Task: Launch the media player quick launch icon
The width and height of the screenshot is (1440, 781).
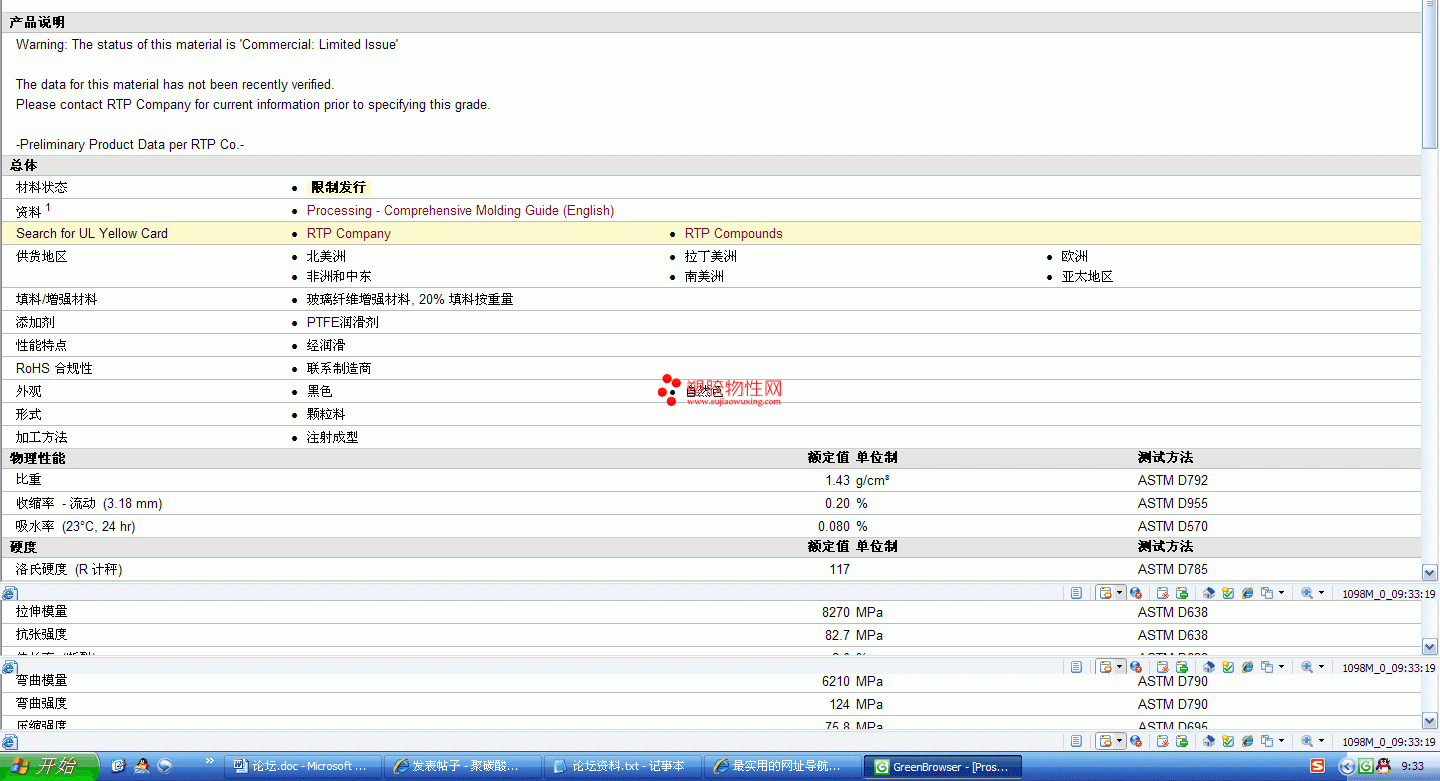Action: pyautogui.click(x=165, y=766)
